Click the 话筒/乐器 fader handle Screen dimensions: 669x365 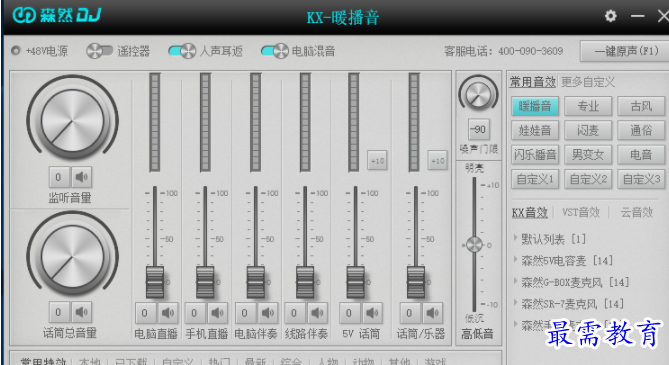pos(416,282)
